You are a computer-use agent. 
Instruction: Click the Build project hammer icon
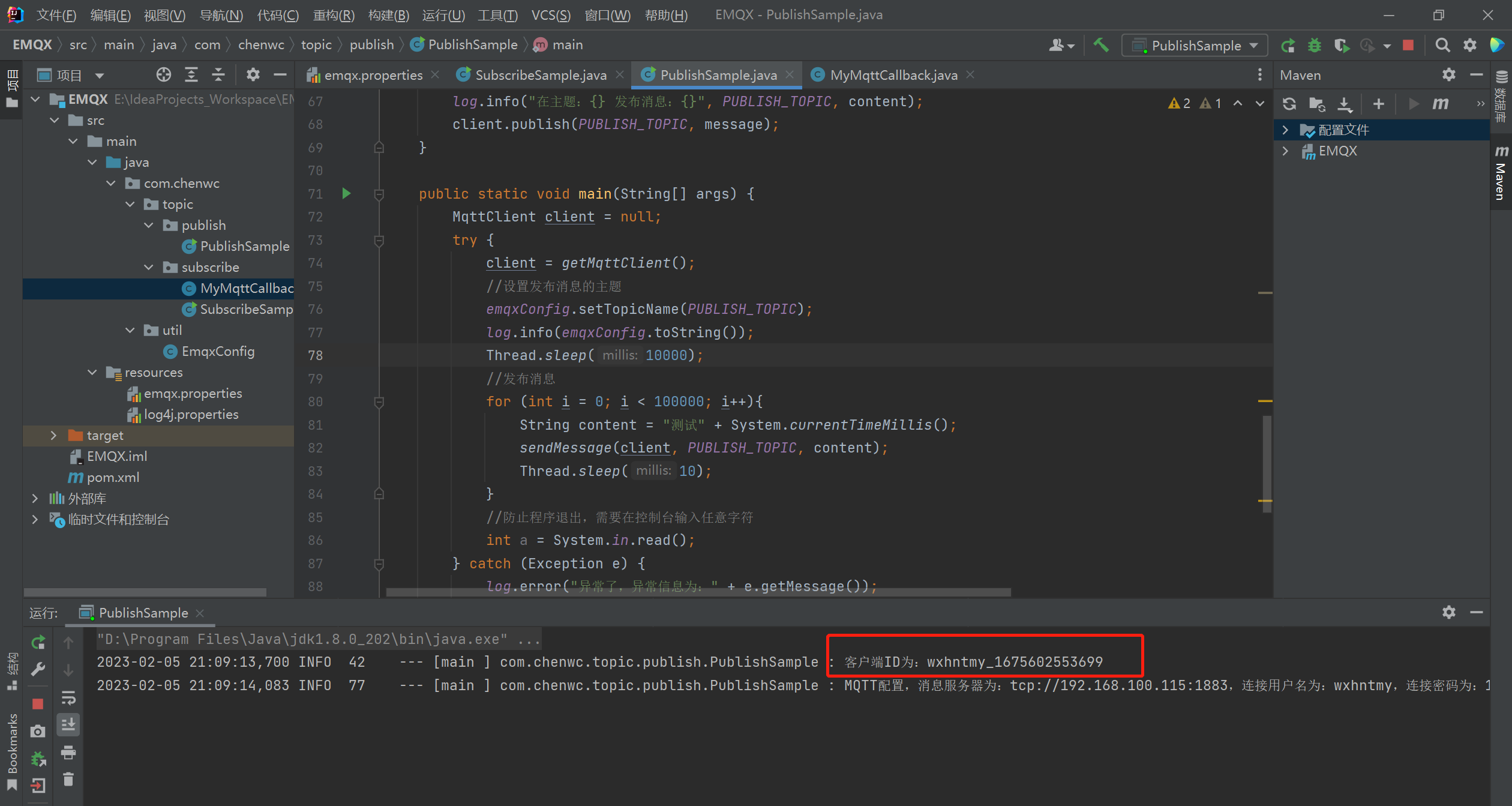(1101, 45)
